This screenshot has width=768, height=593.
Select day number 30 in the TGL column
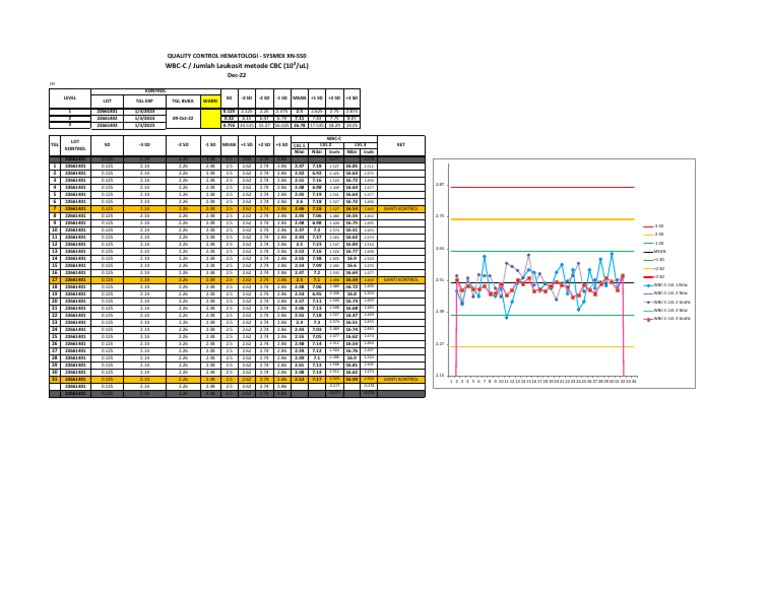54,372
